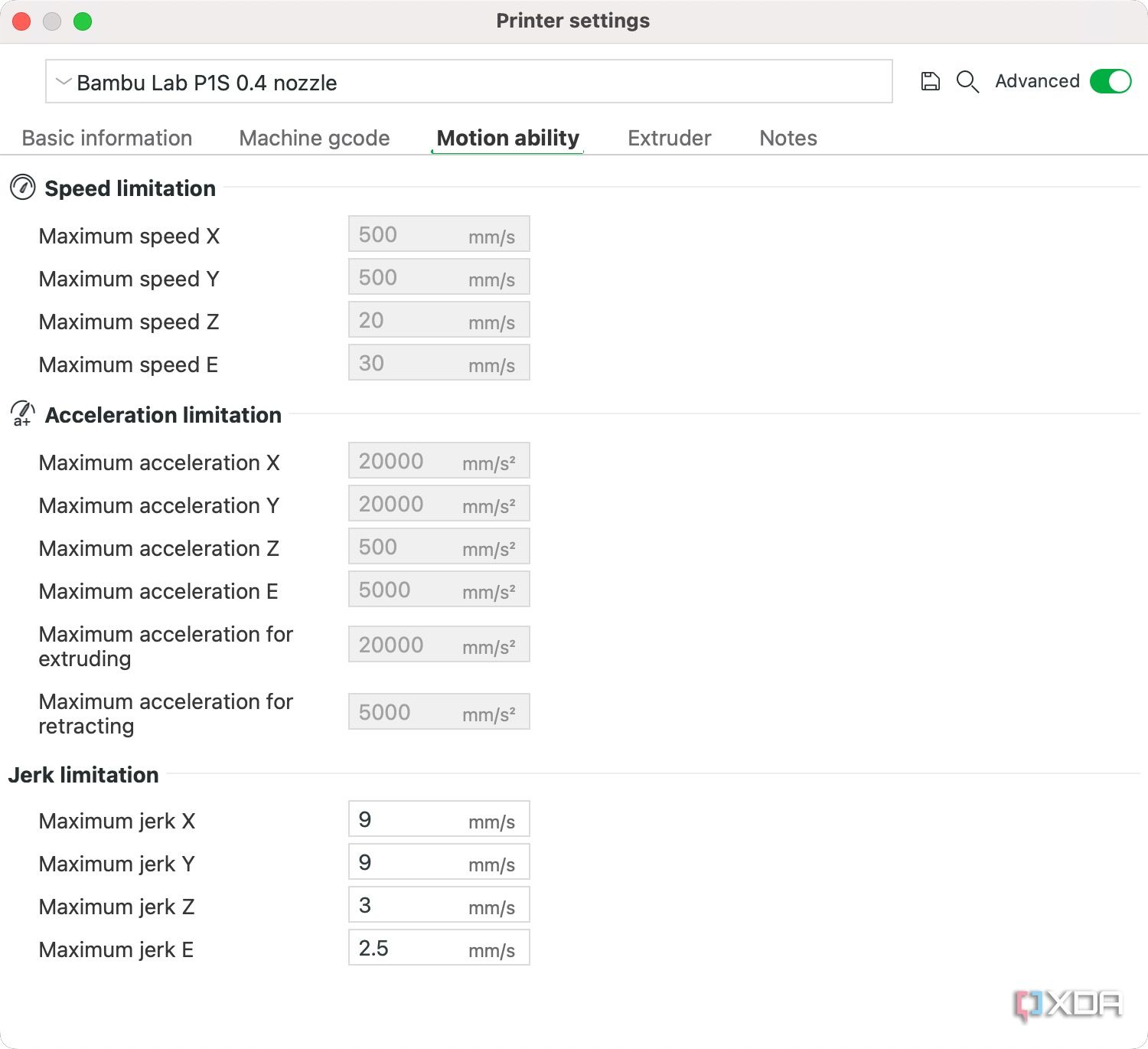1148x1049 pixels.
Task: Click the Maximum acceleration for retracting field
Action: (439, 712)
